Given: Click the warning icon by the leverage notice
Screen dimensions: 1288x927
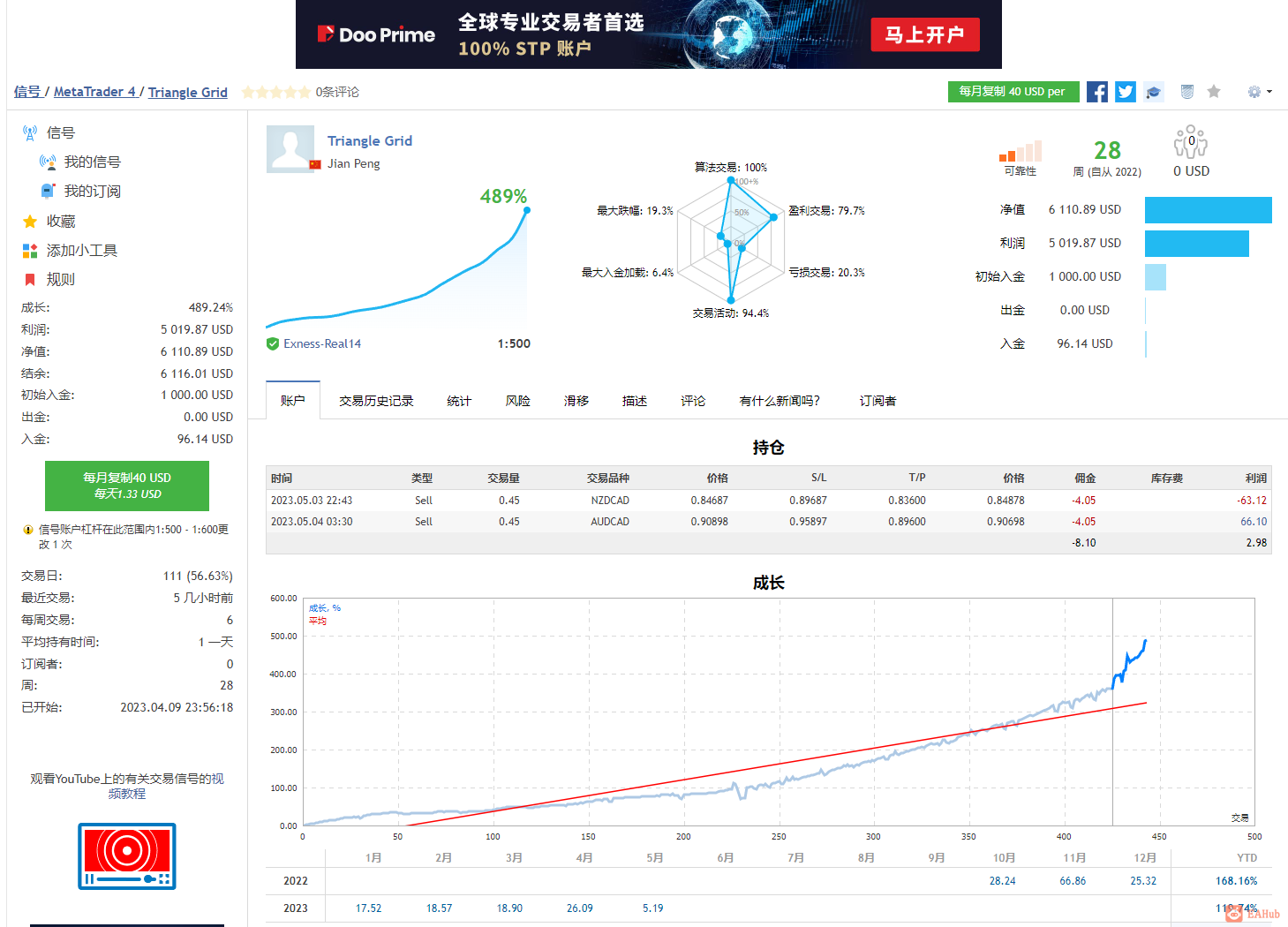Looking at the screenshot, I should click(28, 530).
